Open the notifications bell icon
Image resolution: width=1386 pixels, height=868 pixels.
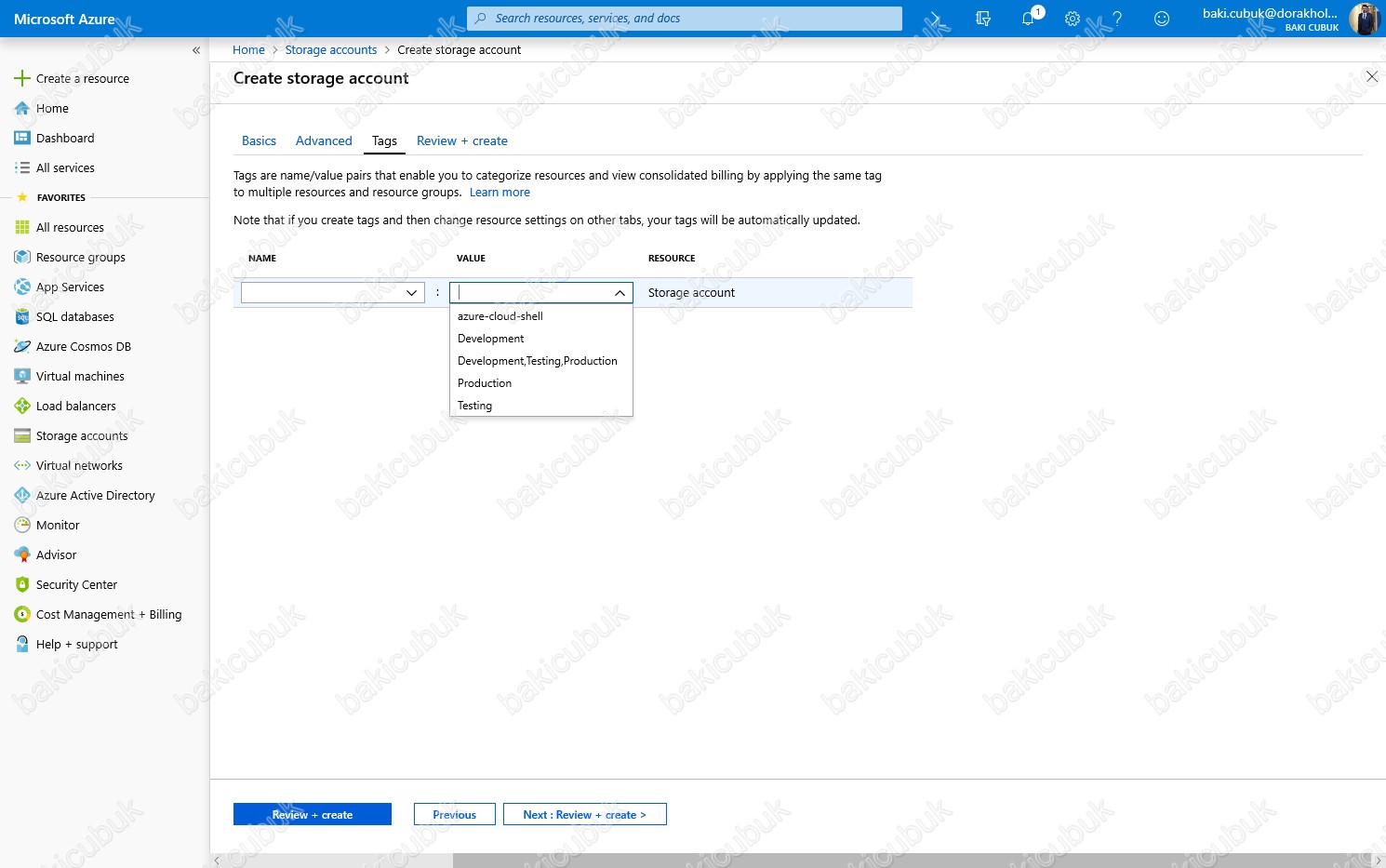tap(1028, 19)
